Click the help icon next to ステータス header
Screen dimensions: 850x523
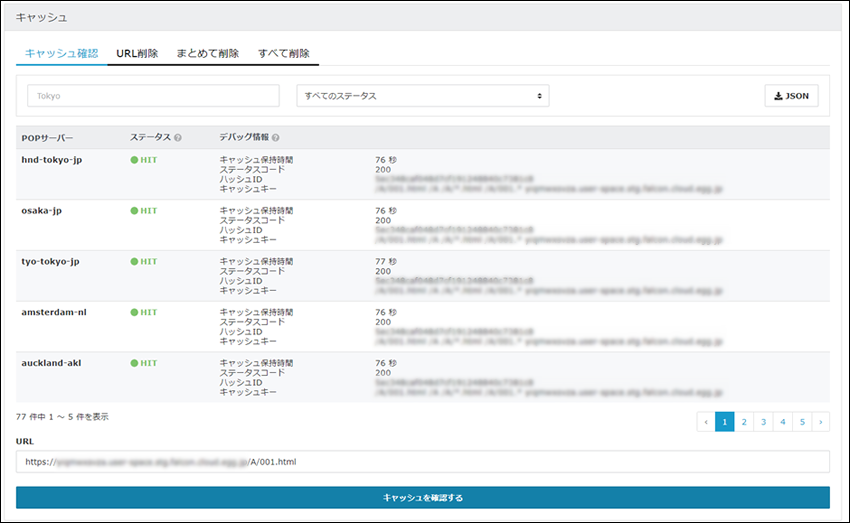coord(177,138)
